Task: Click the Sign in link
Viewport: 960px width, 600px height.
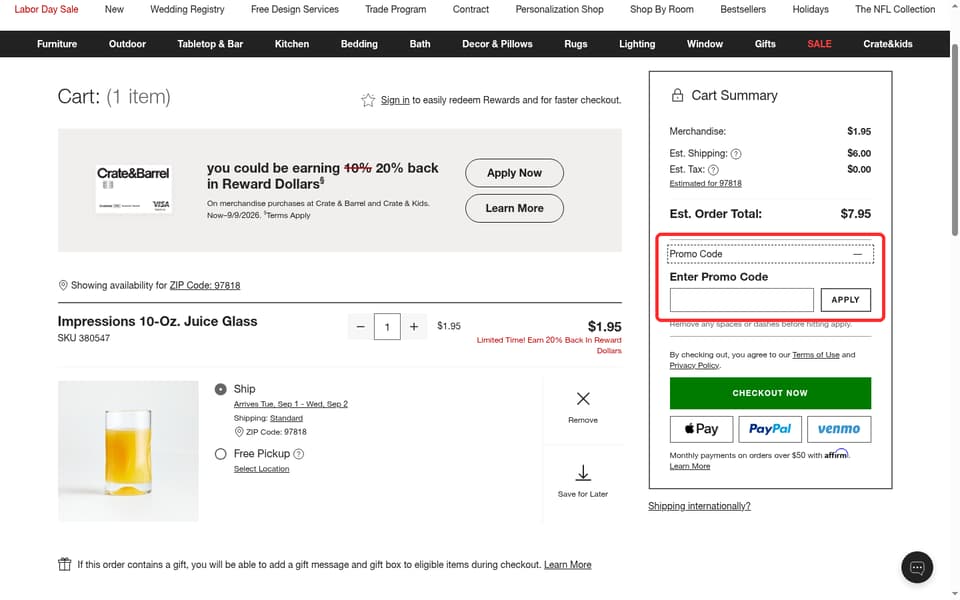Action: (395, 100)
